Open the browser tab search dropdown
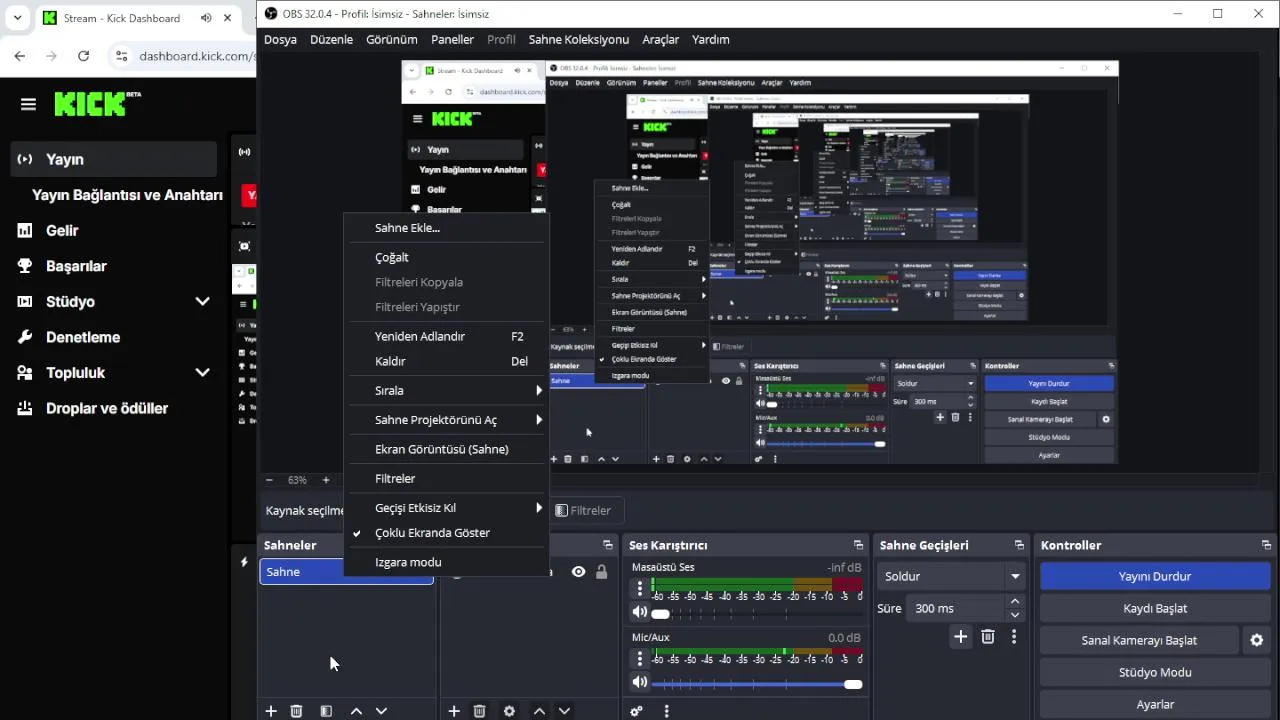The image size is (1280, 720). tap(17, 18)
